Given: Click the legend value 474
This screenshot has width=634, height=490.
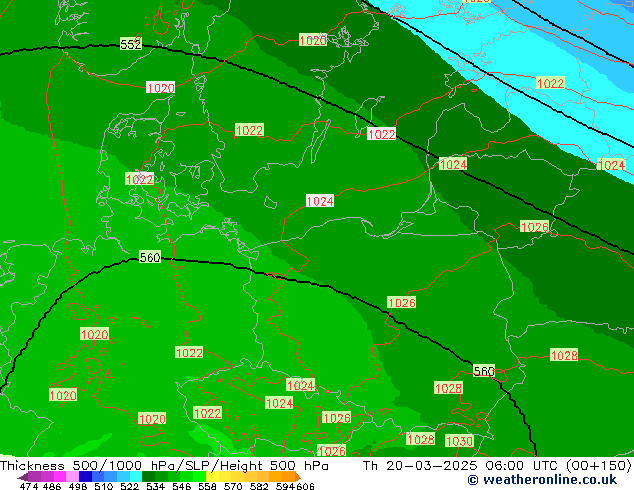Looking at the screenshot, I should [29, 486].
